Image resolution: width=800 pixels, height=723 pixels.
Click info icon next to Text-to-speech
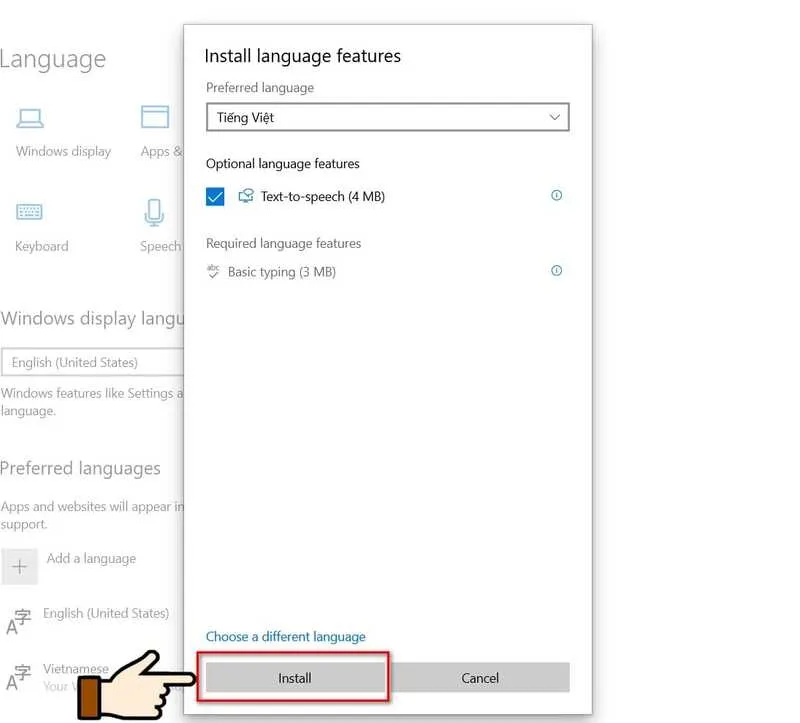(x=557, y=196)
